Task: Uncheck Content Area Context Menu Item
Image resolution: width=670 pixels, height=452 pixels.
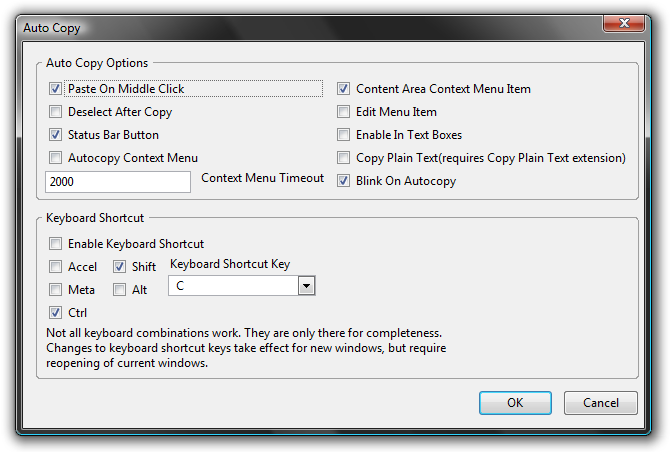Action: (343, 89)
